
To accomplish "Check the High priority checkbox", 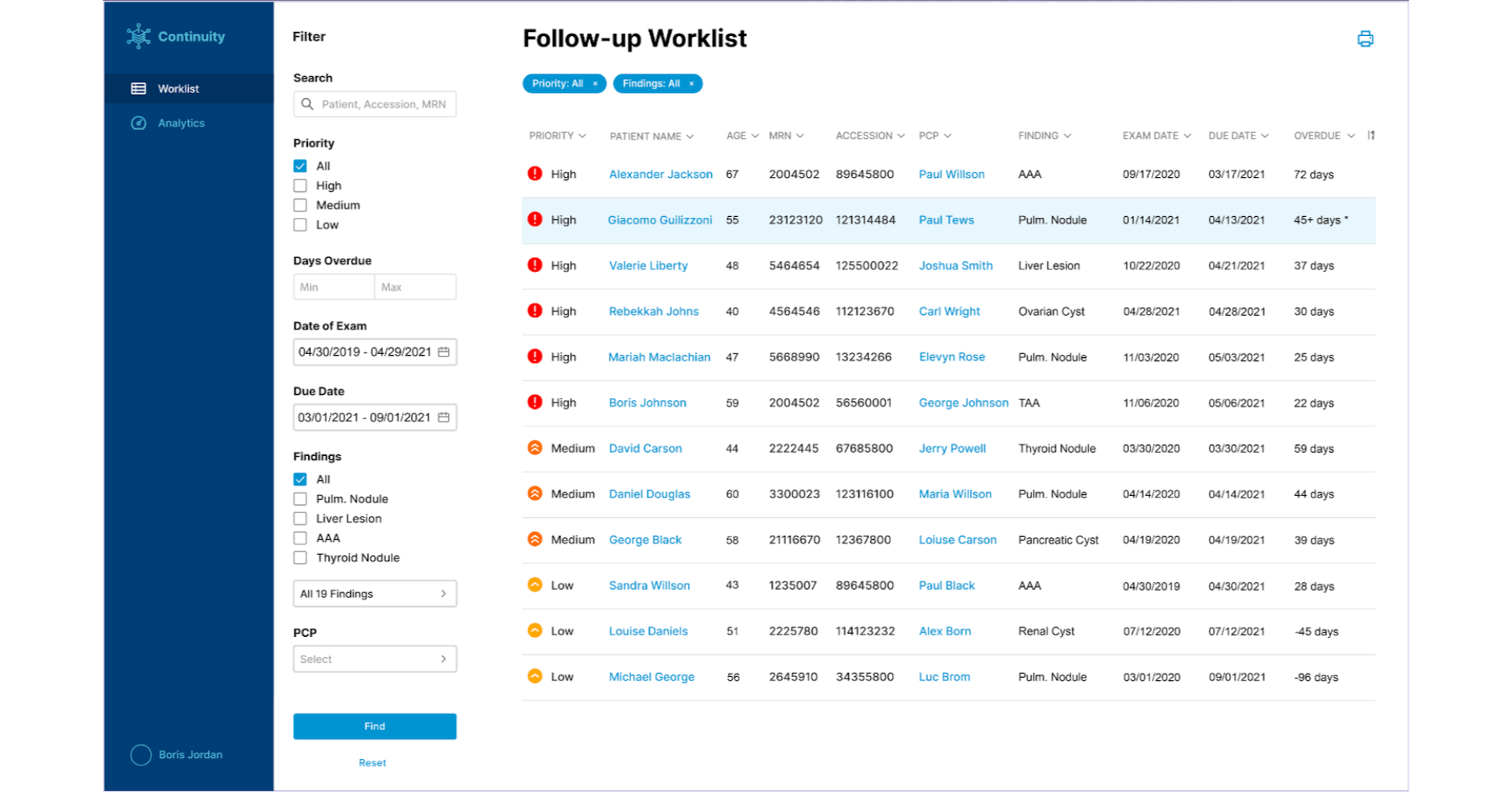I will (300, 186).
